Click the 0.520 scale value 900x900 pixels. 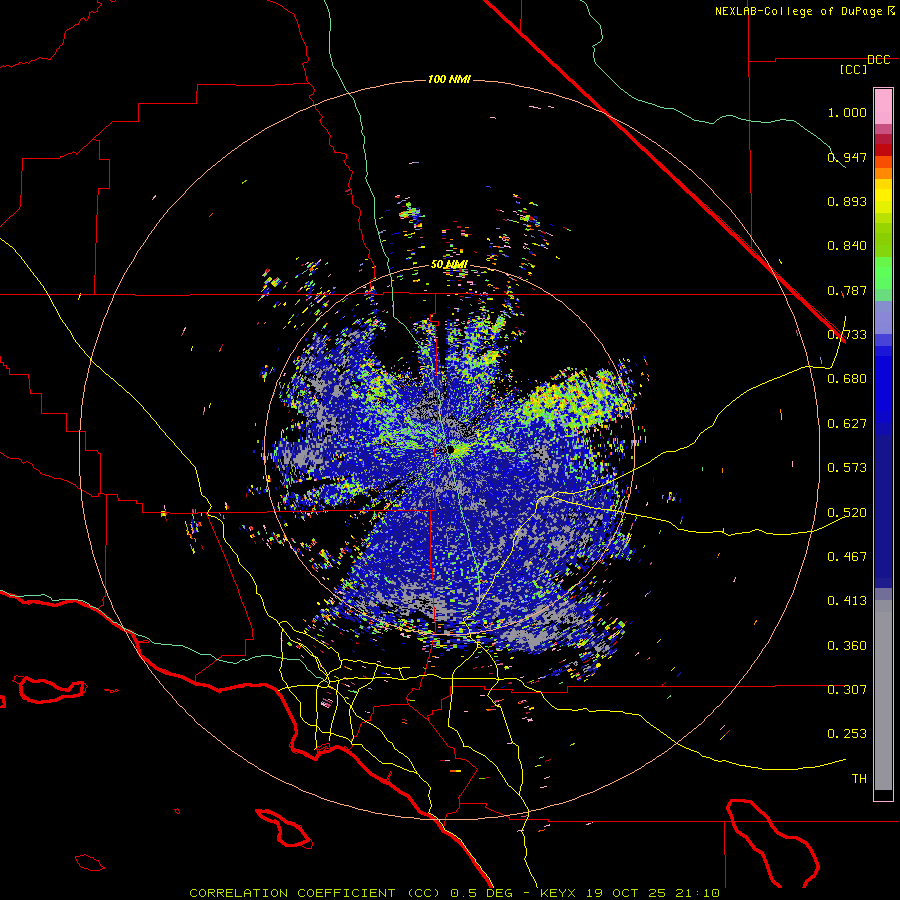click(x=847, y=513)
